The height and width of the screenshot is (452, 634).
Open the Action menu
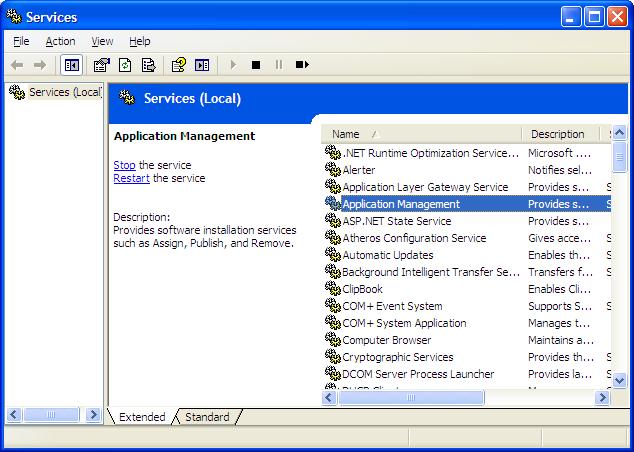60,41
